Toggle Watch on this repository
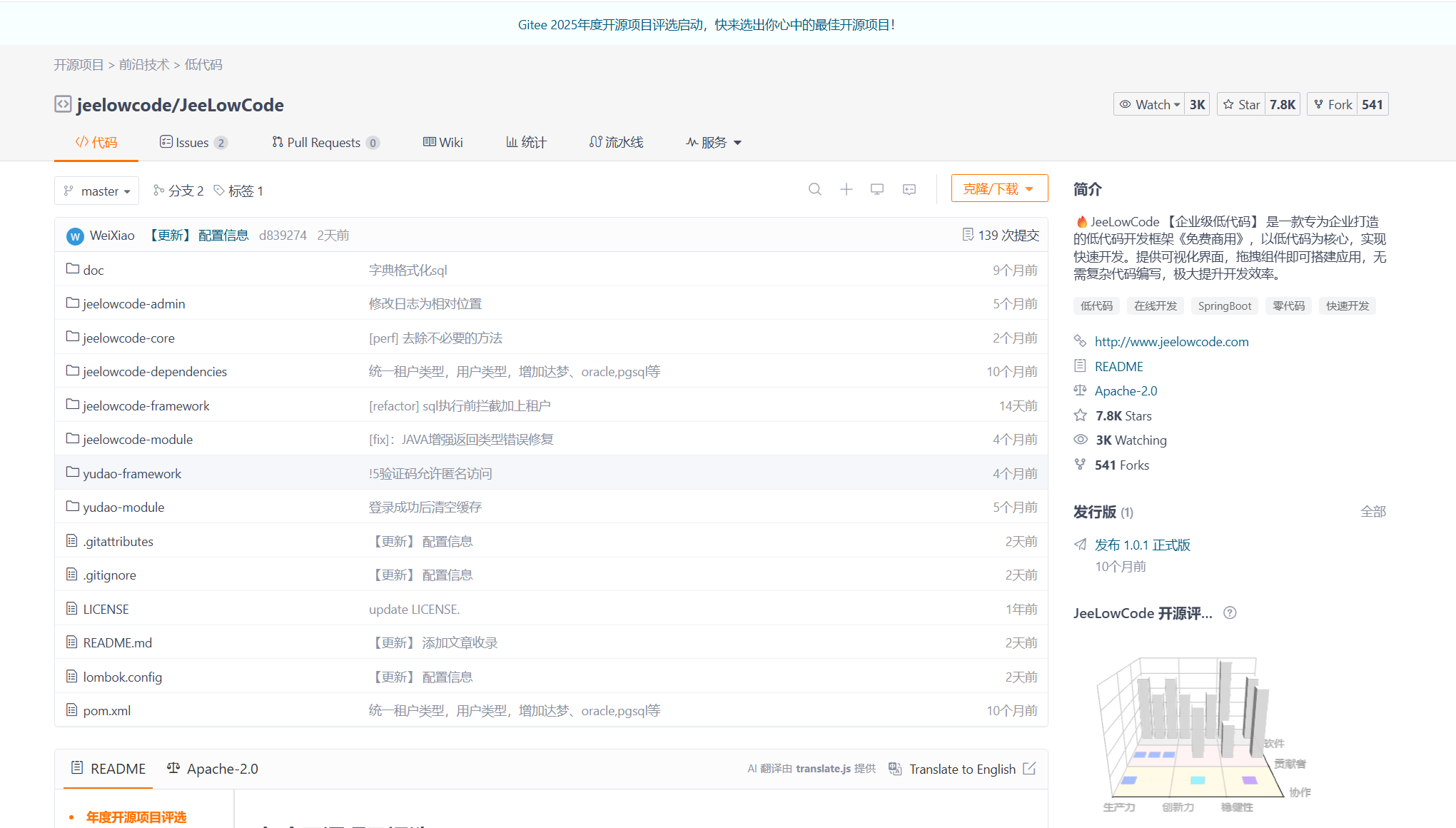The height and width of the screenshot is (828, 1456). tap(1148, 104)
